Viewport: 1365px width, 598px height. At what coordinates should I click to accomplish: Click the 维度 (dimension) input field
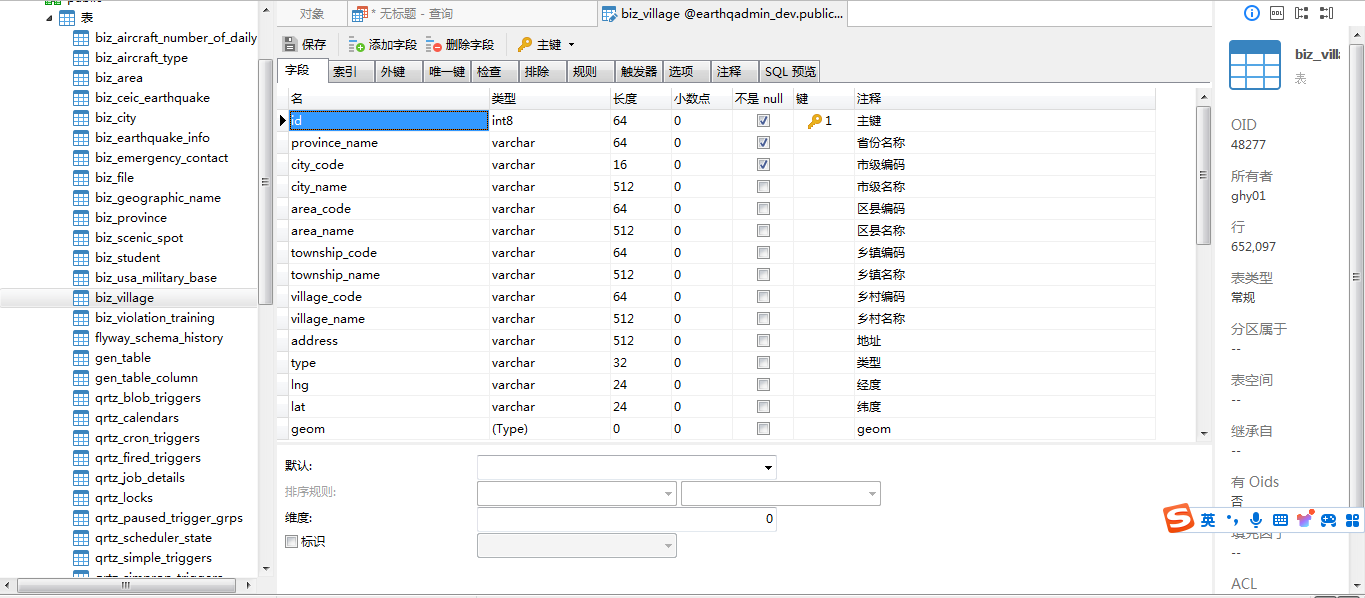[627, 519]
